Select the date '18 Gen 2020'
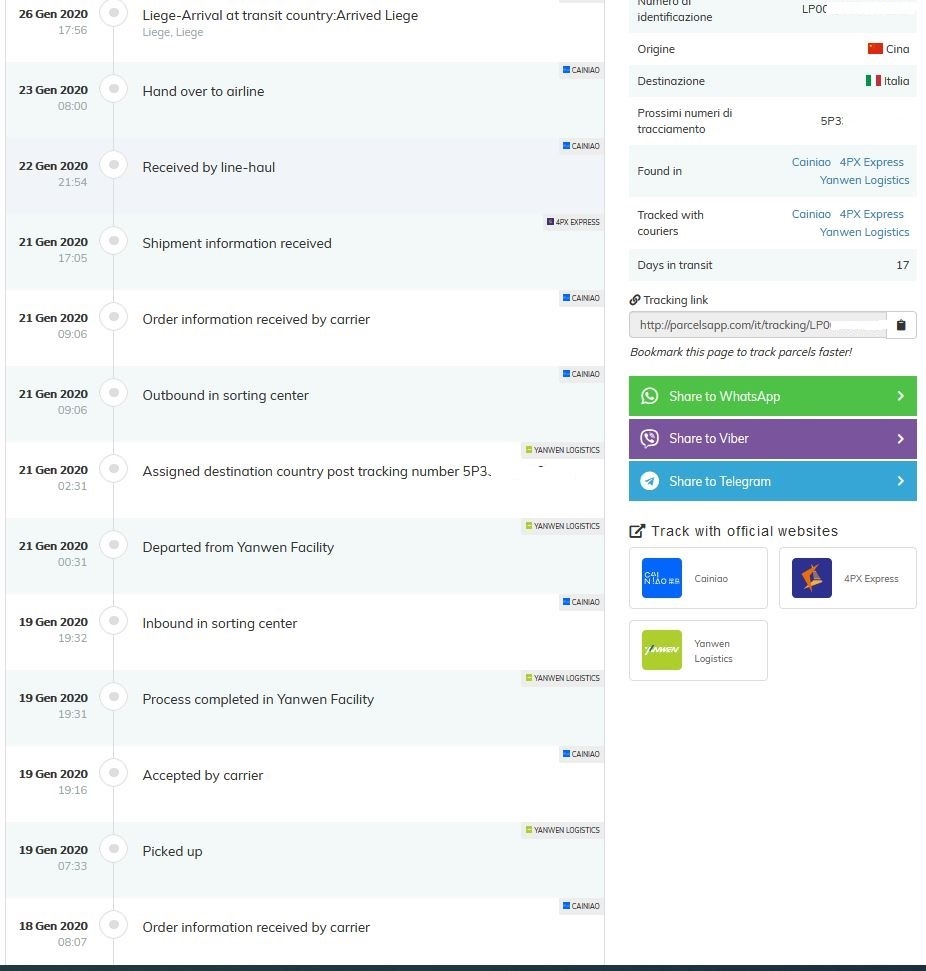This screenshot has width=926, height=971. coord(53,926)
